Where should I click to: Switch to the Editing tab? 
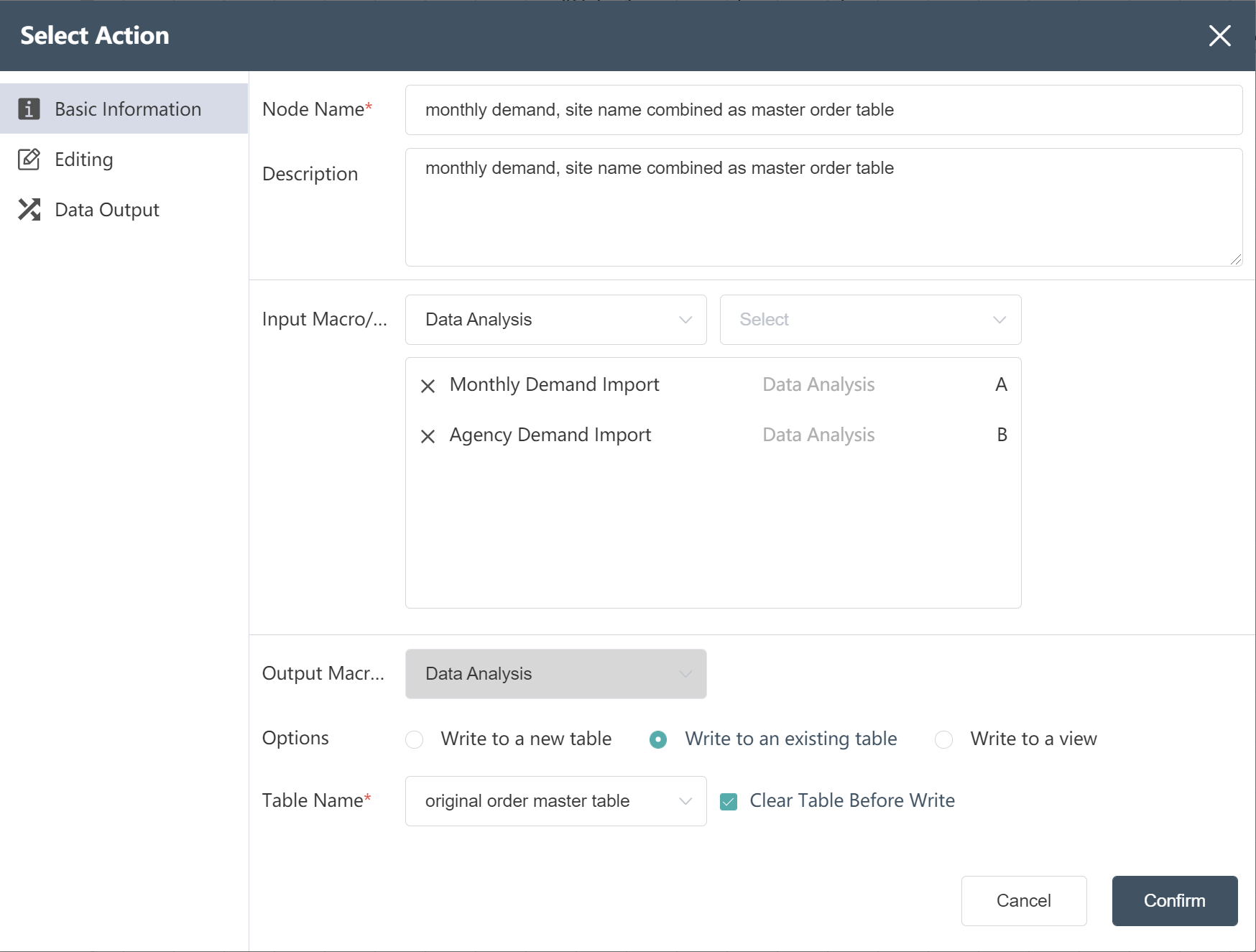pos(124,159)
